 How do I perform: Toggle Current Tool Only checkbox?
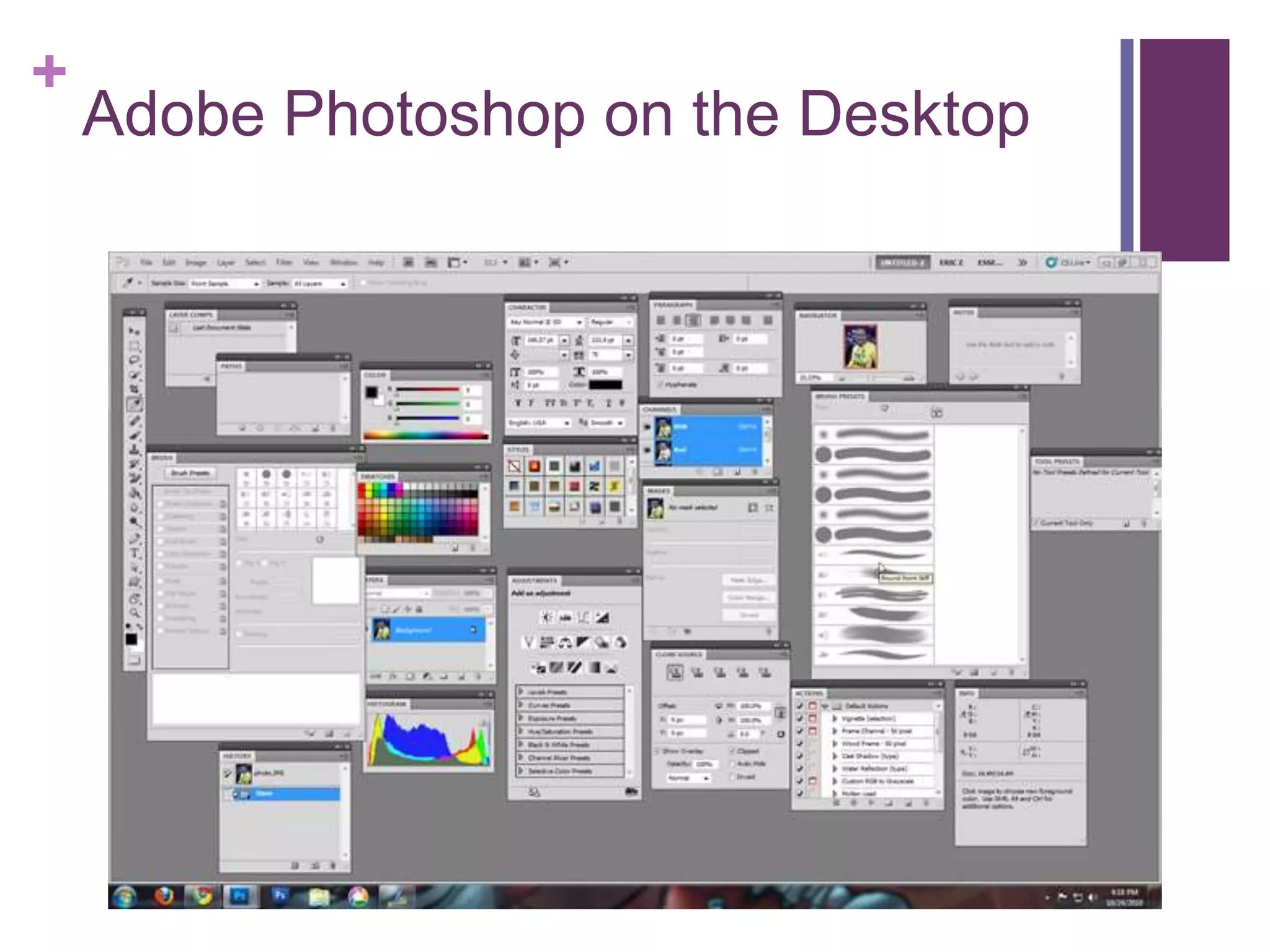[x=1036, y=523]
